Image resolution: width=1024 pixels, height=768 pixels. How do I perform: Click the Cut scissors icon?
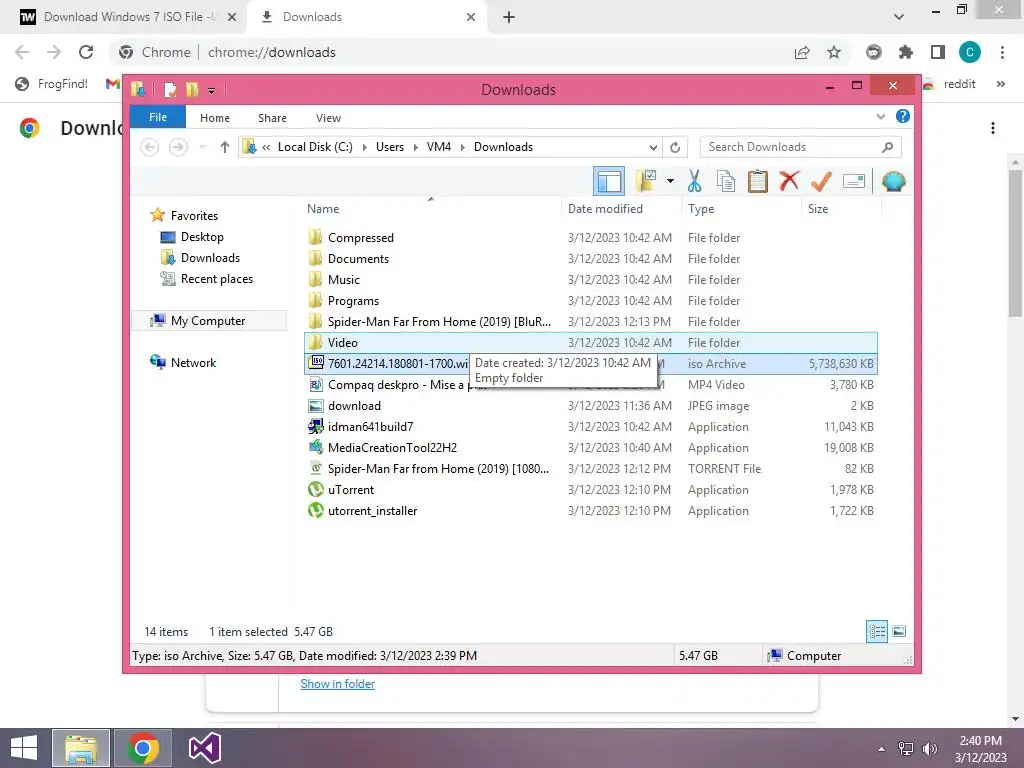point(694,181)
